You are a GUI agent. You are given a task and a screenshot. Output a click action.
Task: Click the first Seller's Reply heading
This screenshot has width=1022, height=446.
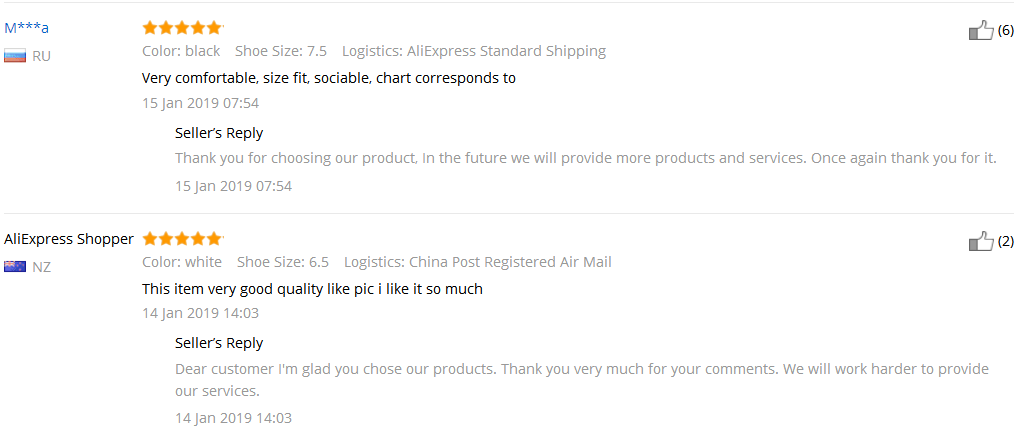coord(219,133)
